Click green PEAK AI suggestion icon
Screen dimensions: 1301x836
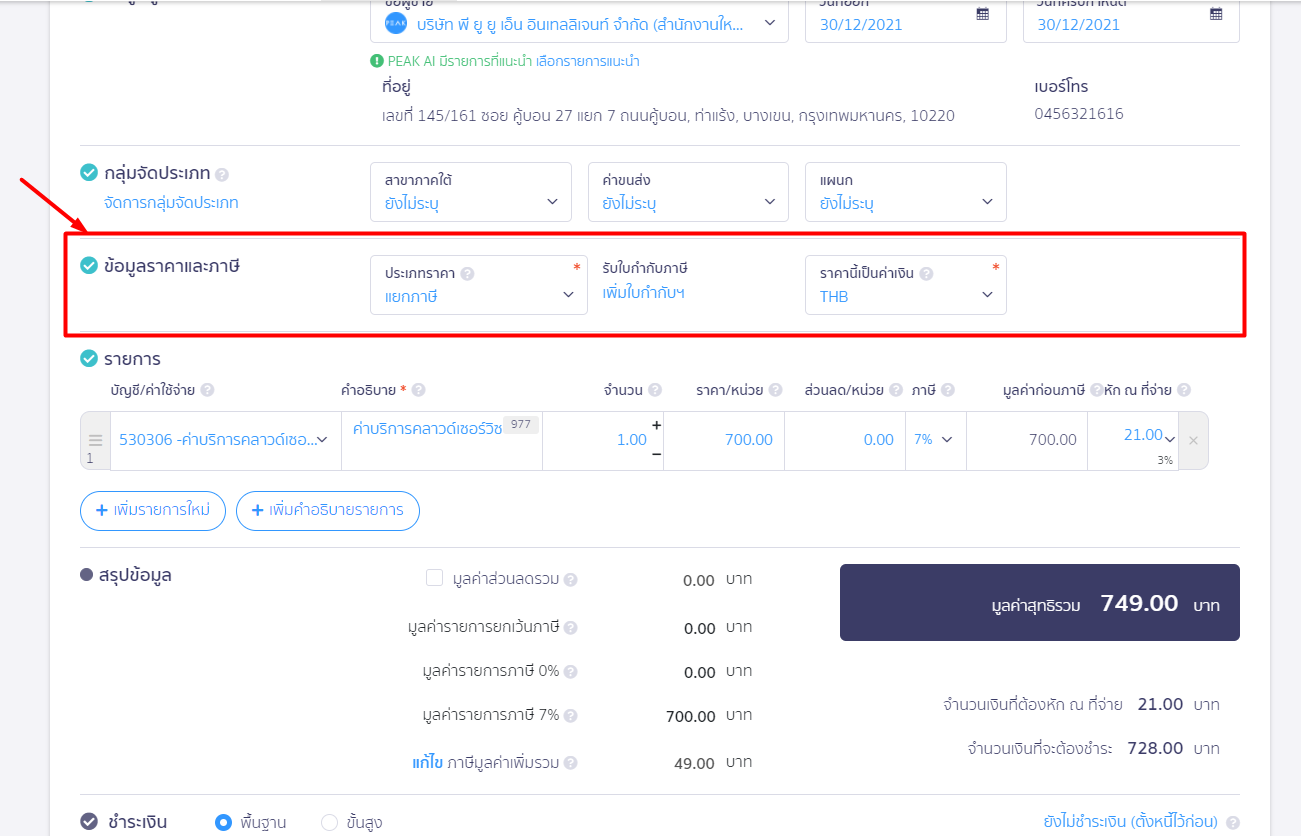tap(377, 61)
